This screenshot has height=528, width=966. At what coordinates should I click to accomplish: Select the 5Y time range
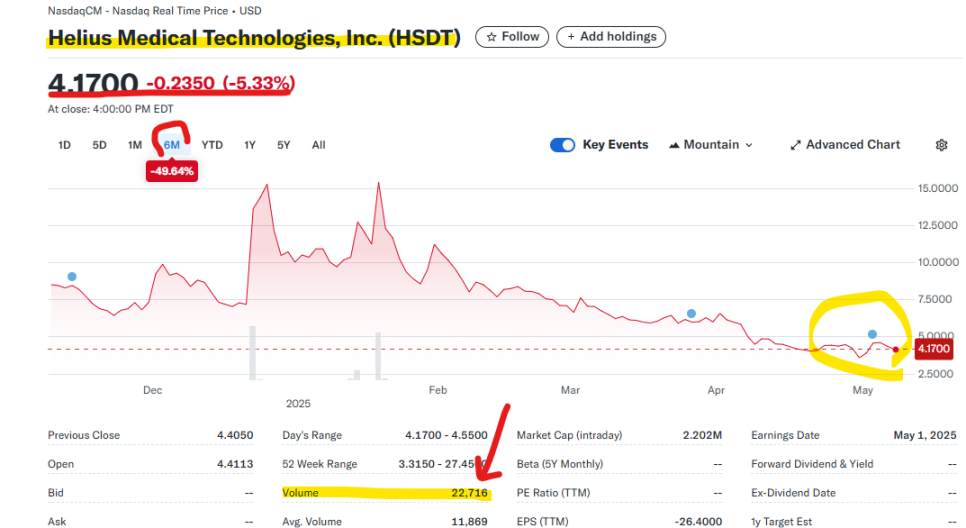(x=283, y=145)
